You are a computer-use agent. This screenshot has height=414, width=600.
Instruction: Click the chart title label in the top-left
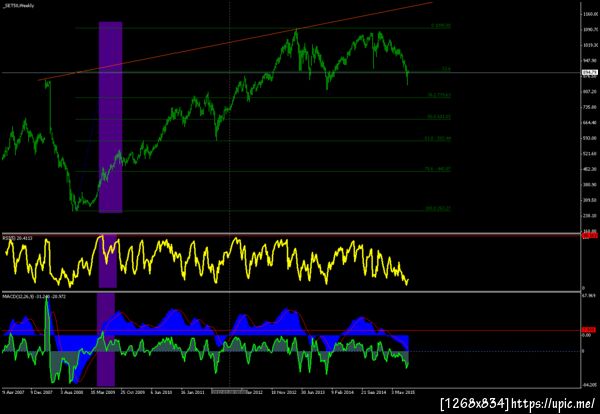click(18, 6)
